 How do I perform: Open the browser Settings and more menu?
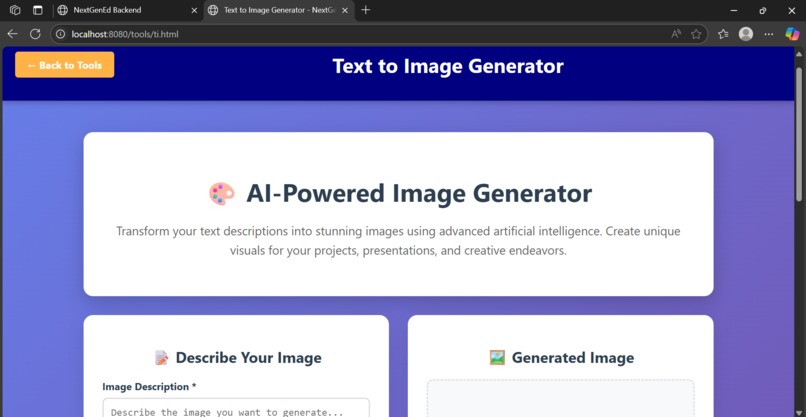tap(768, 34)
